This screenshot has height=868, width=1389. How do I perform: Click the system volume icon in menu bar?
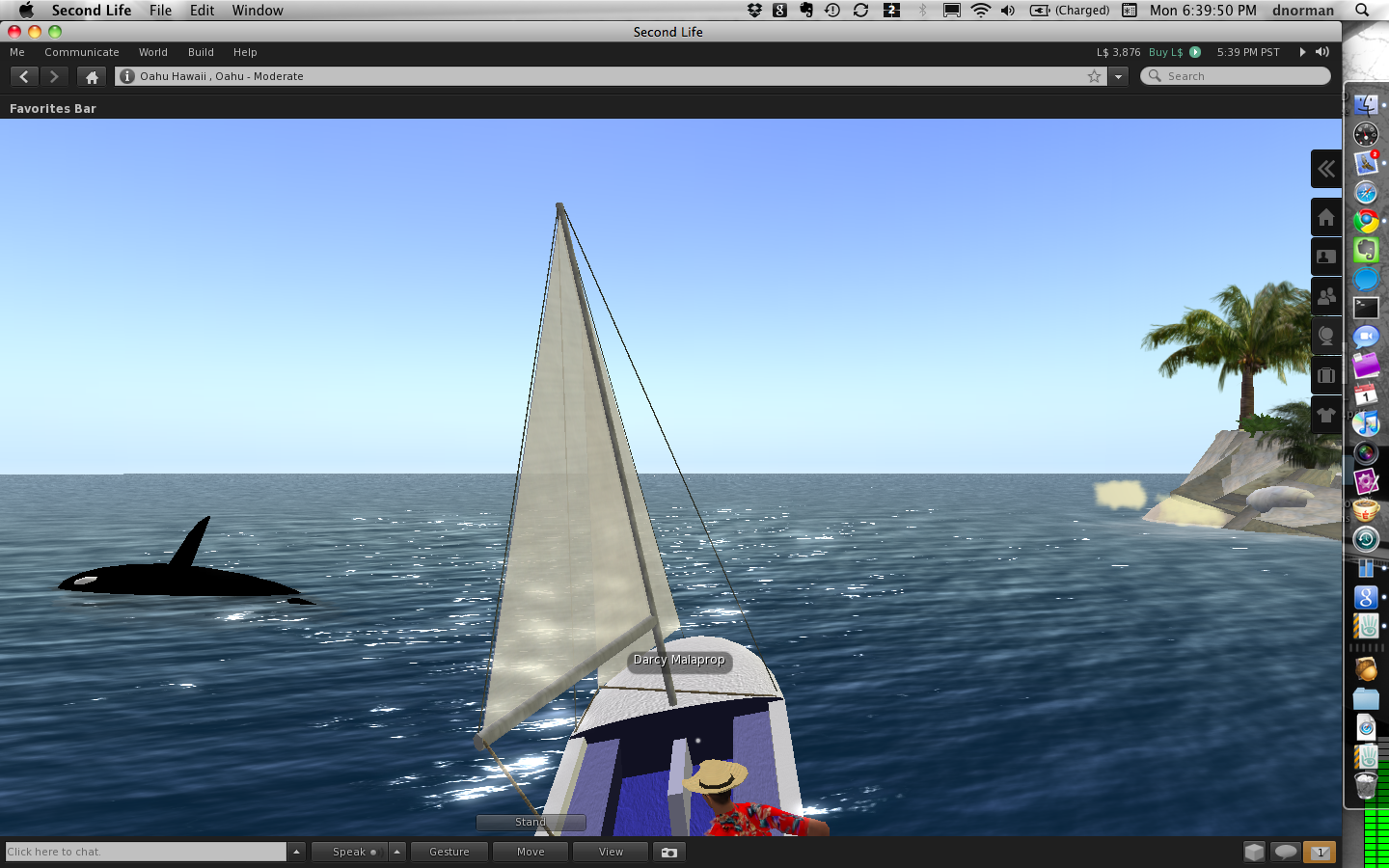pos(1008,11)
